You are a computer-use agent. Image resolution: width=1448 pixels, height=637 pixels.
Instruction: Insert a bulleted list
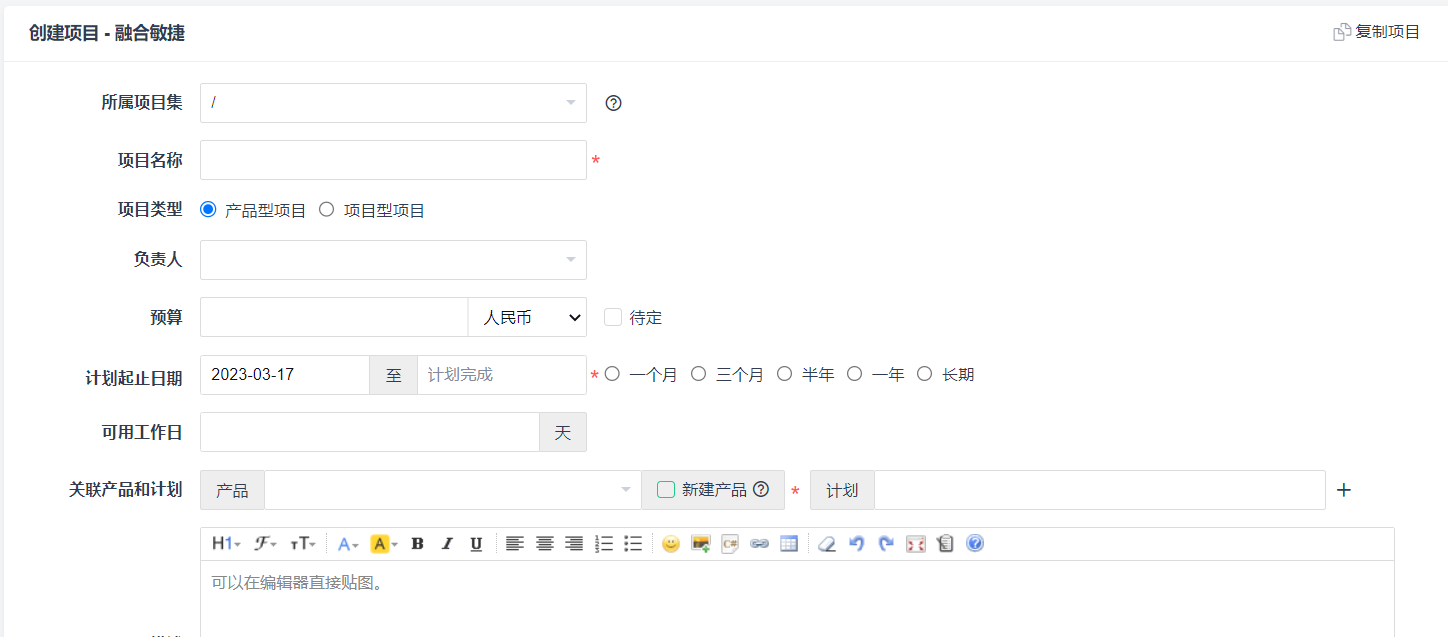(x=633, y=544)
